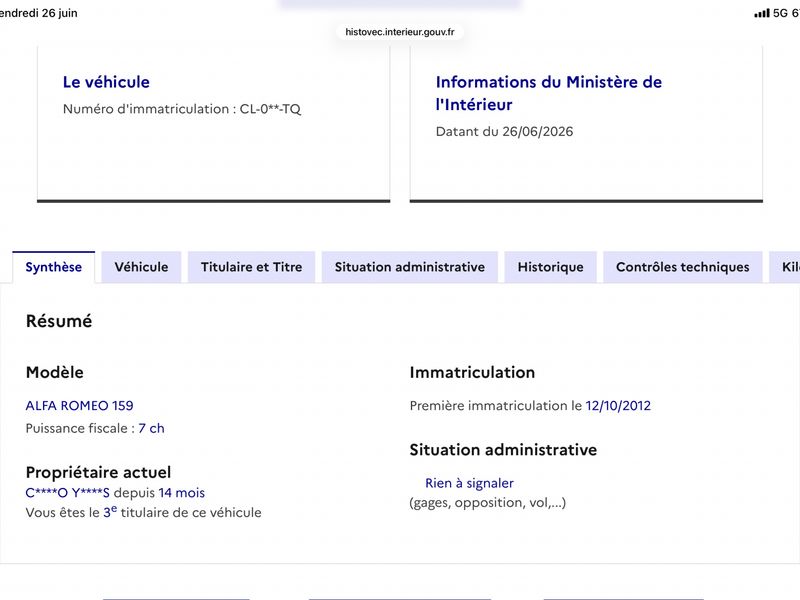800x600 pixels.
Task: Click the Le véhicule card heading
Action: pyautogui.click(x=106, y=82)
